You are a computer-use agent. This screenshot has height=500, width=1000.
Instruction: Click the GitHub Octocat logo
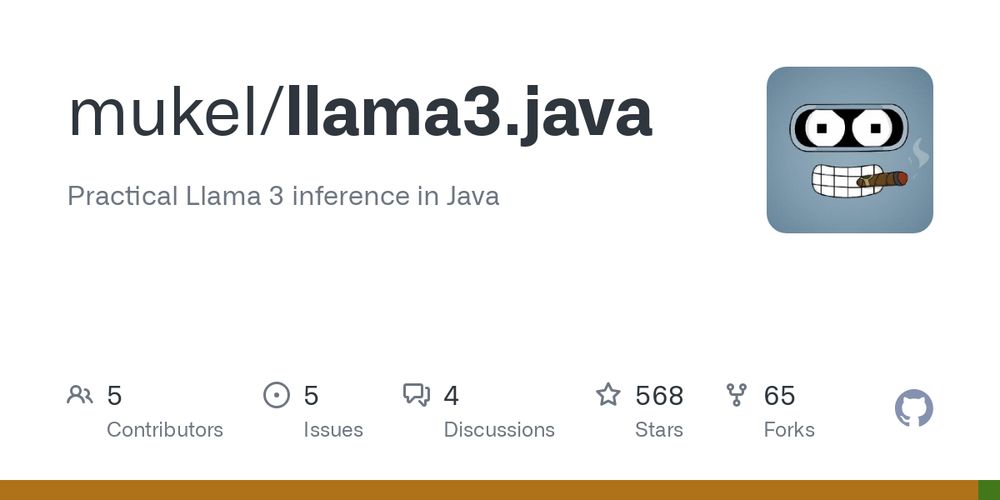(914, 408)
